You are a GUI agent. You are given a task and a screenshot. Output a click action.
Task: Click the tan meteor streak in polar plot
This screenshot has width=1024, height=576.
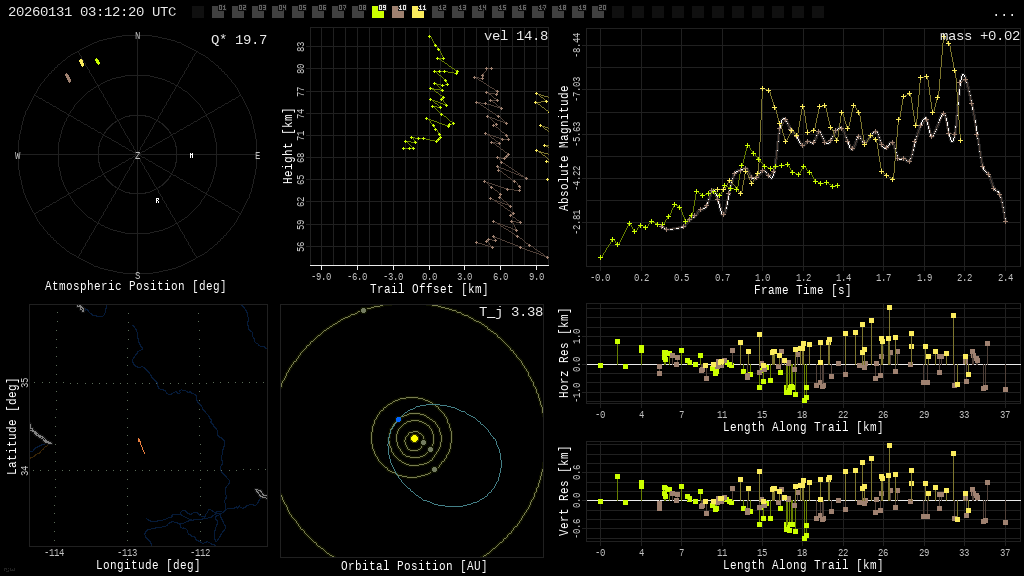(68, 78)
